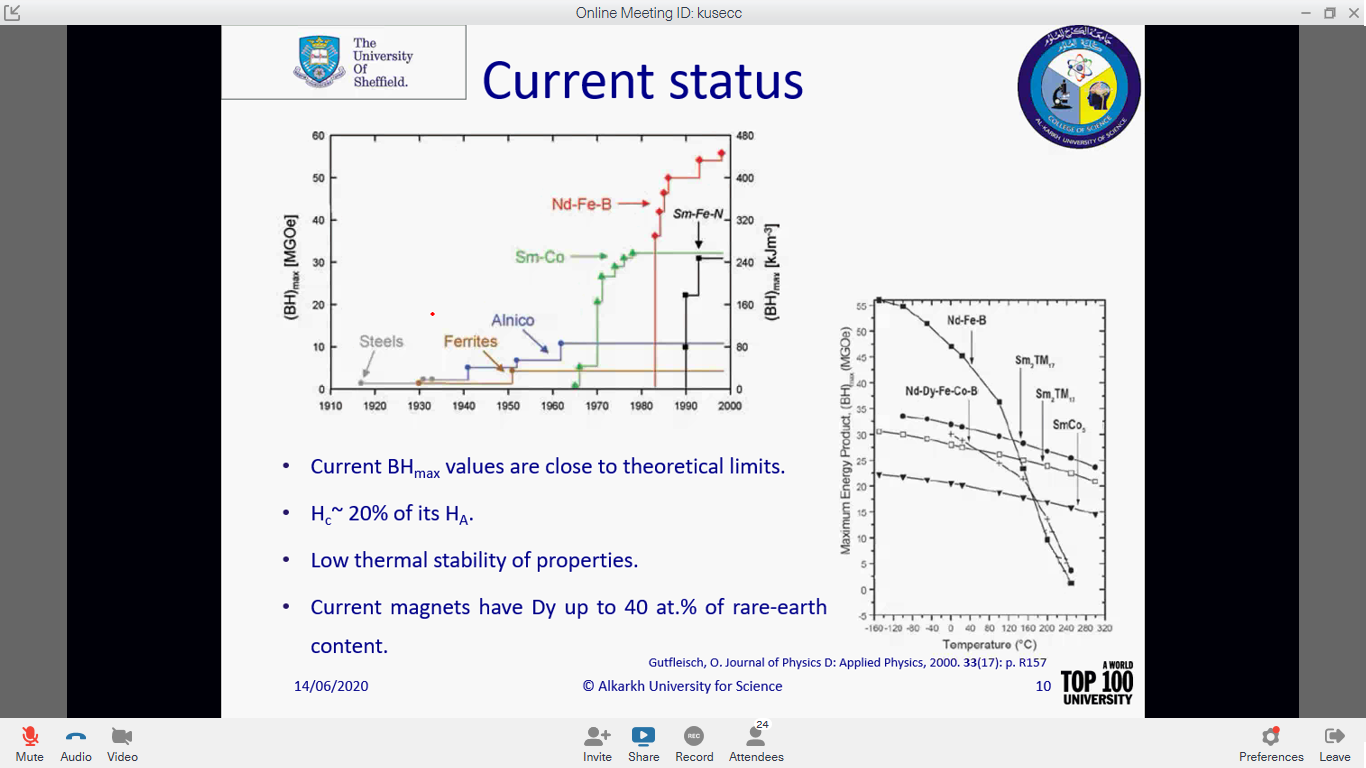Leave the online meeting
Image resolution: width=1366 pixels, height=768 pixels.
(x=1334, y=744)
